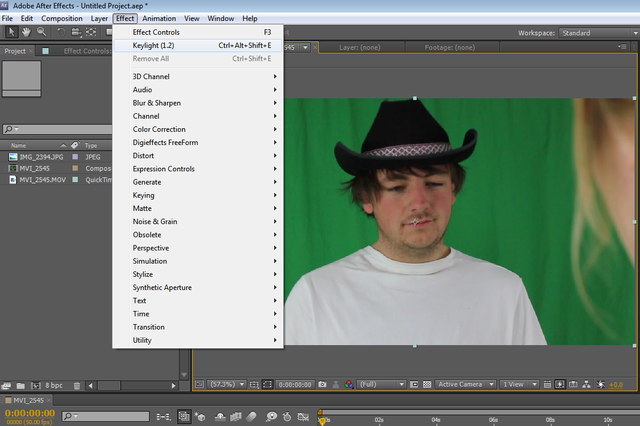Select the Selection arrow tool
Screen dimensions: 640x426
tap(11, 32)
